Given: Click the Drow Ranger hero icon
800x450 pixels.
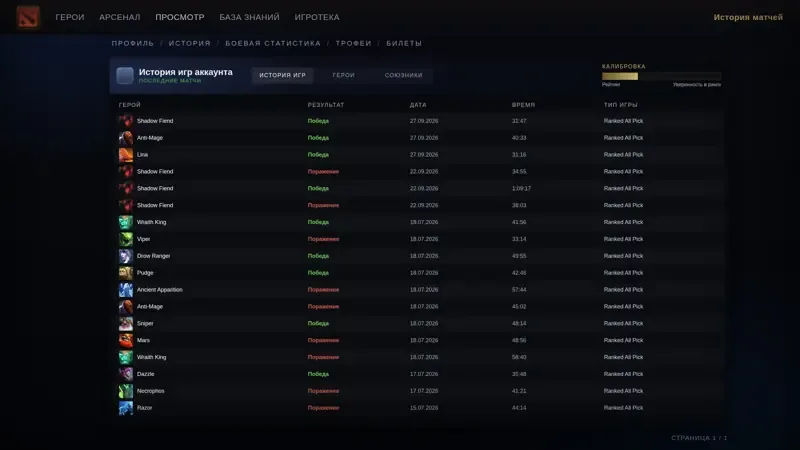Looking at the screenshot, I should 126,256.
